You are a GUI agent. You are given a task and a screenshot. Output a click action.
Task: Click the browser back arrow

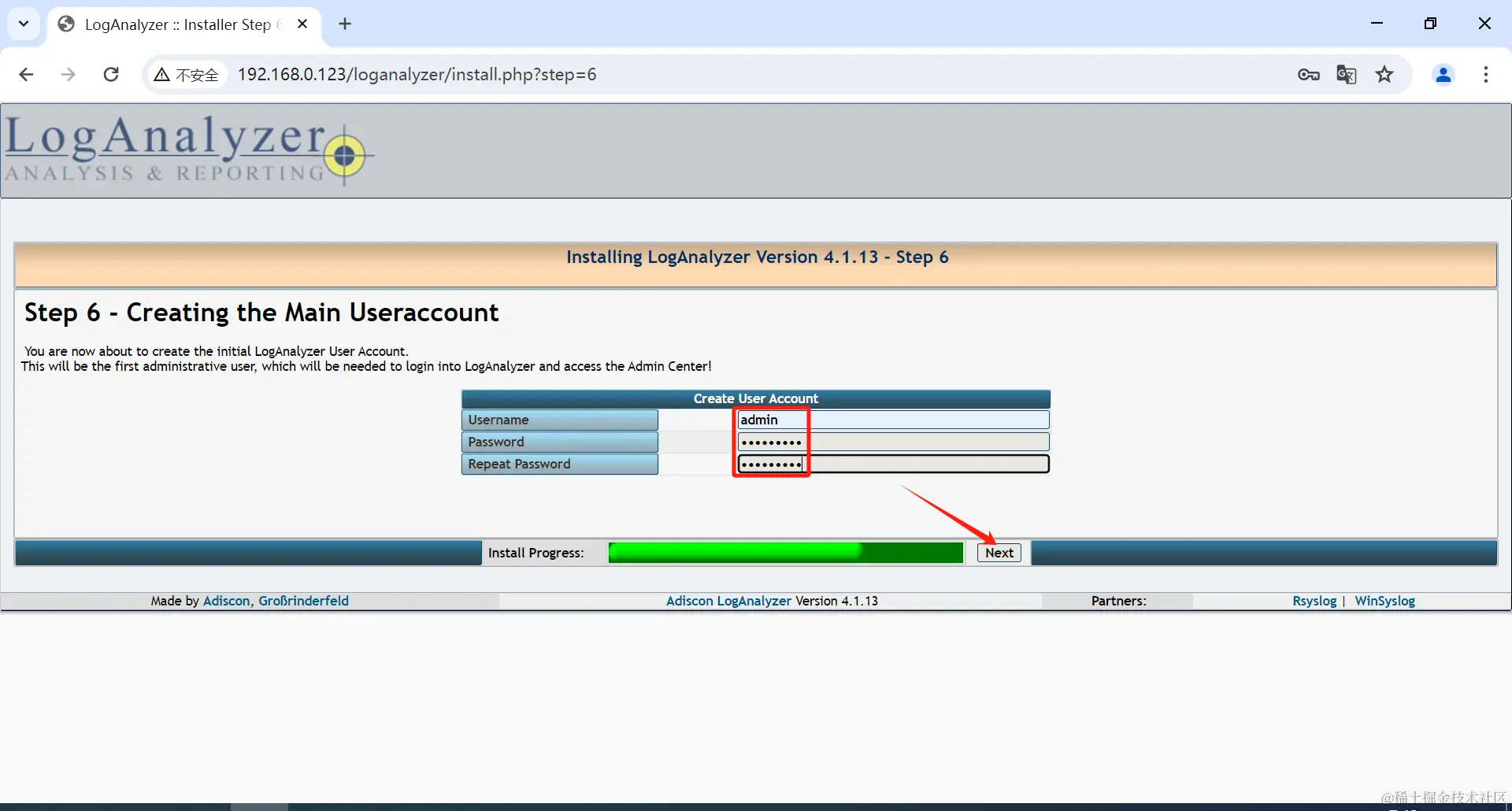coord(26,75)
